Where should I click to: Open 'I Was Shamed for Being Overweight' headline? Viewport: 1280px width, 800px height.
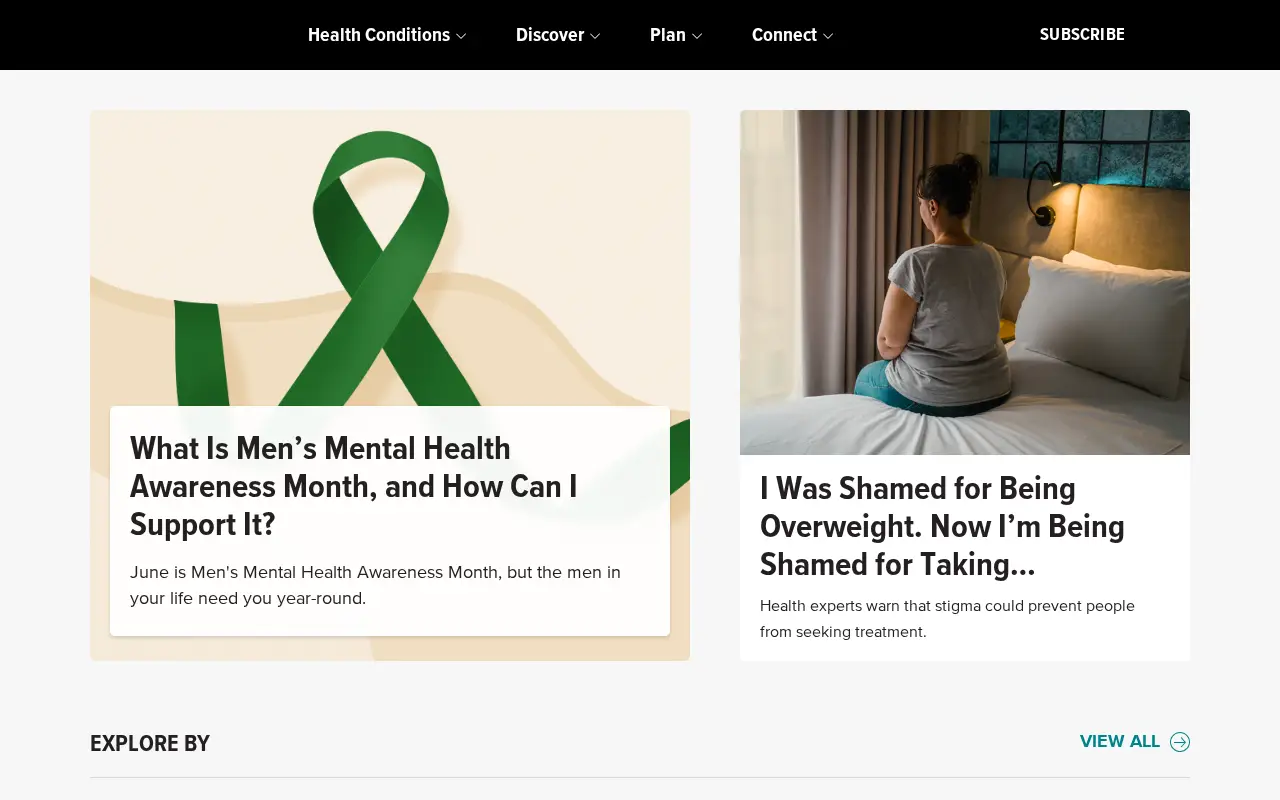click(942, 526)
